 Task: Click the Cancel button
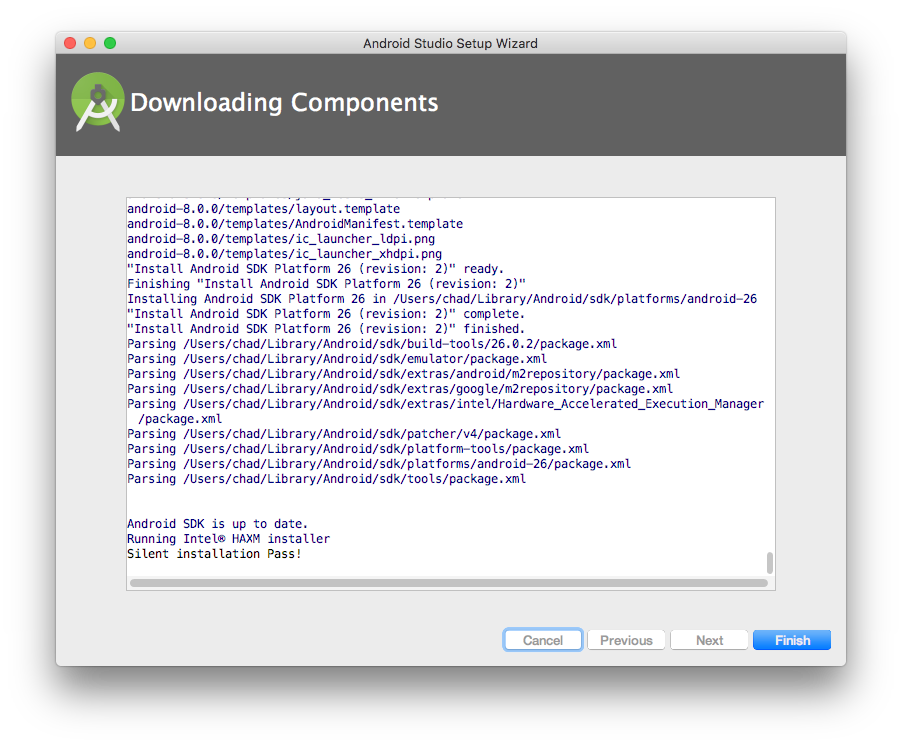[542, 640]
